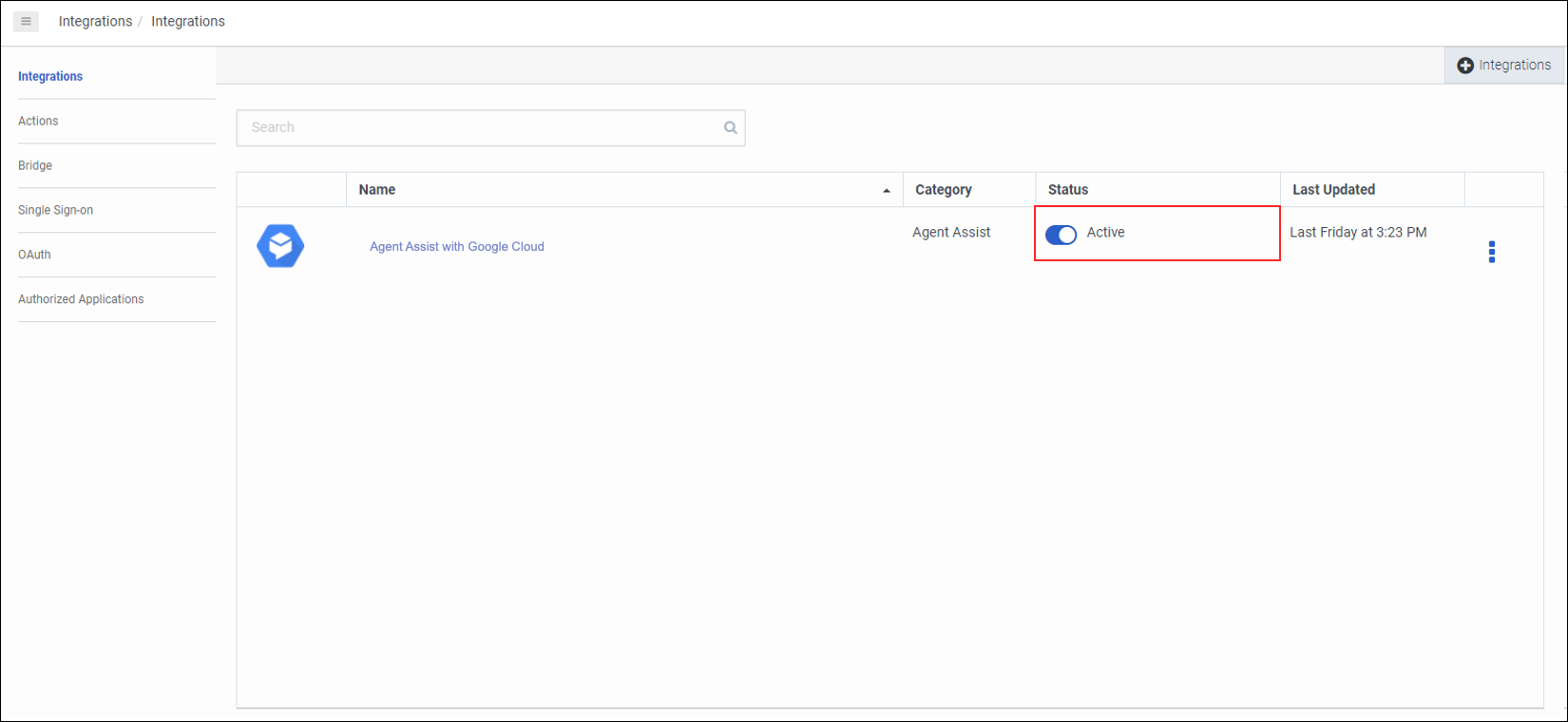Open Authorized Applications page
The image size is (1568, 722).
pyautogui.click(x=81, y=299)
